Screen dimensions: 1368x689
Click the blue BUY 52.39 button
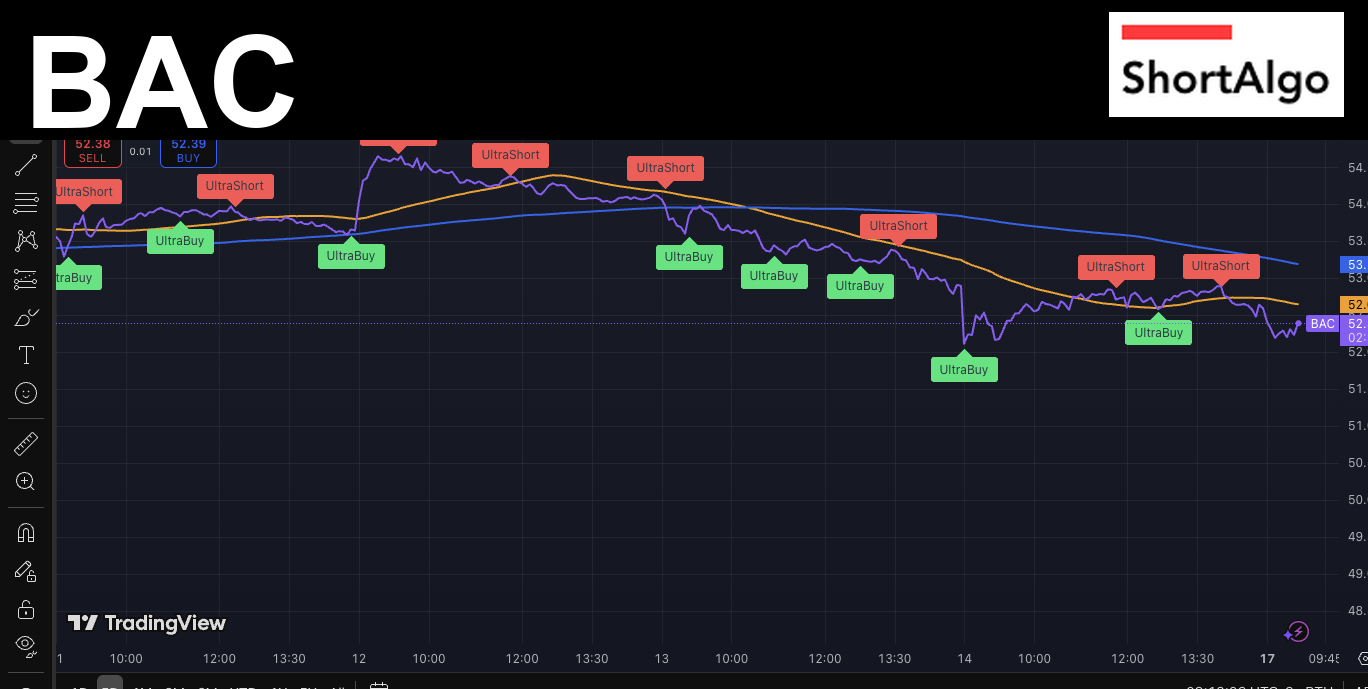pyautogui.click(x=188, y=151)
